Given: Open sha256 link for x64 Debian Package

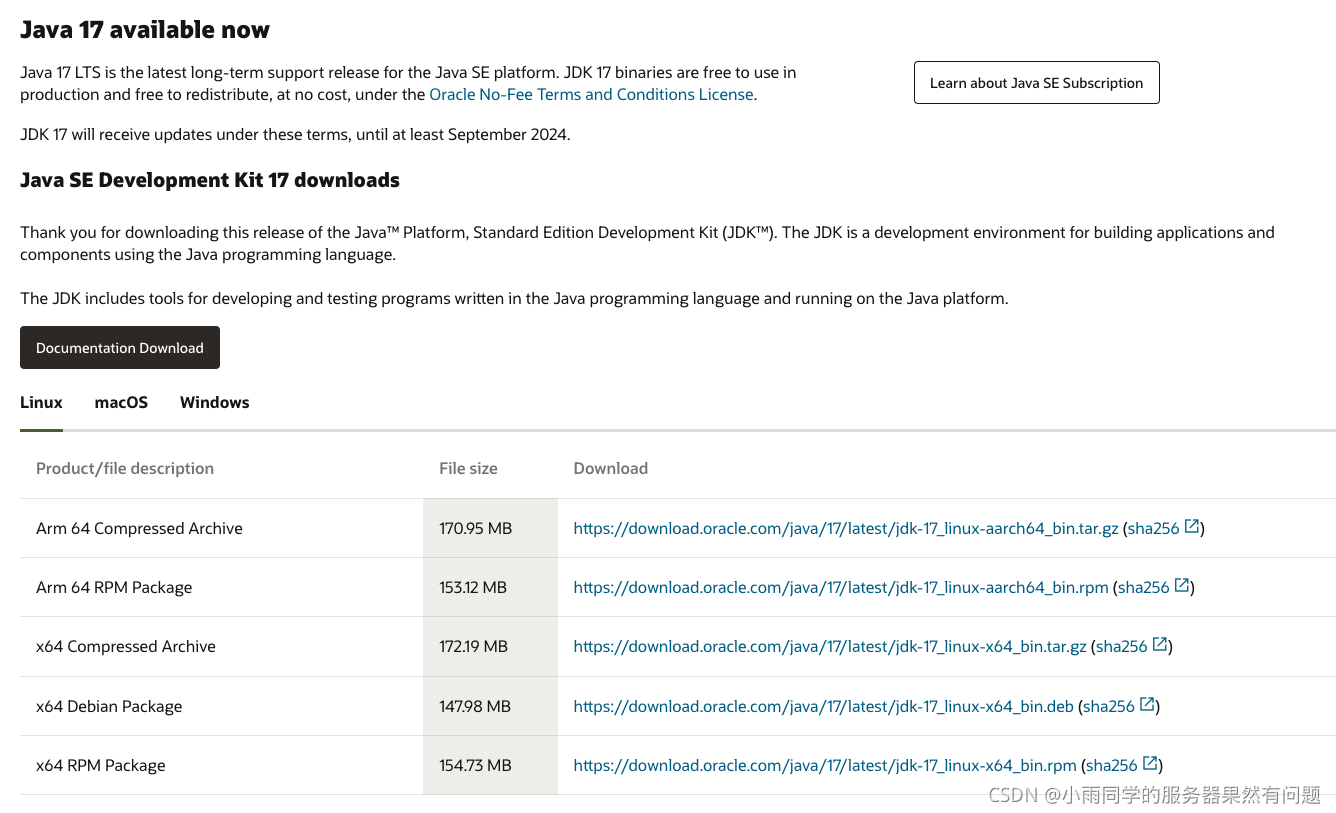Looking at the screenshot, I should coord(1109,706).
